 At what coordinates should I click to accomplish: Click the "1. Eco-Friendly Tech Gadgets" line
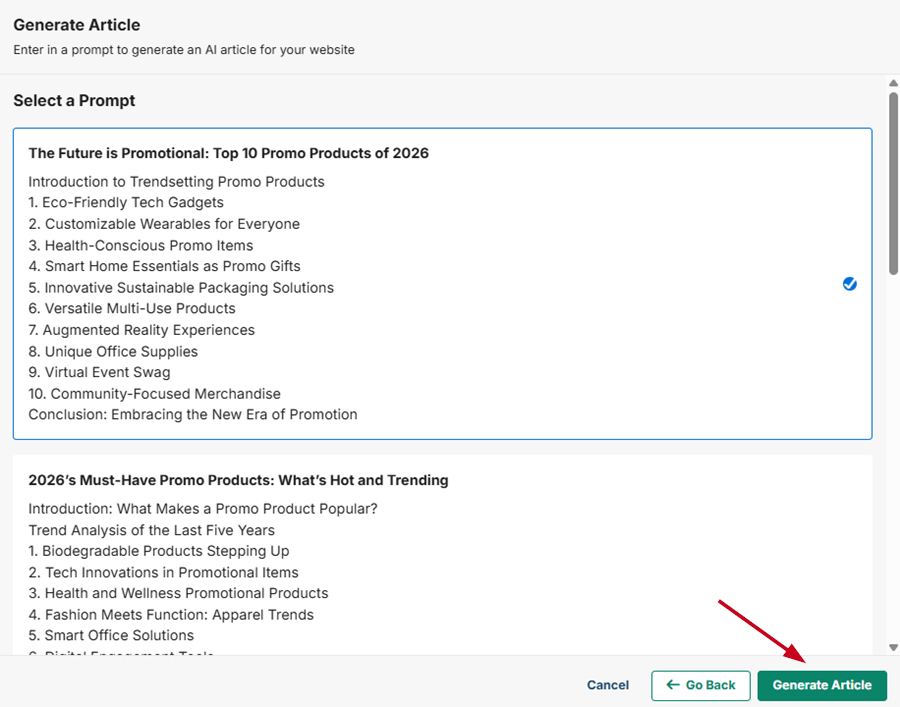click(x=126, y=203)
